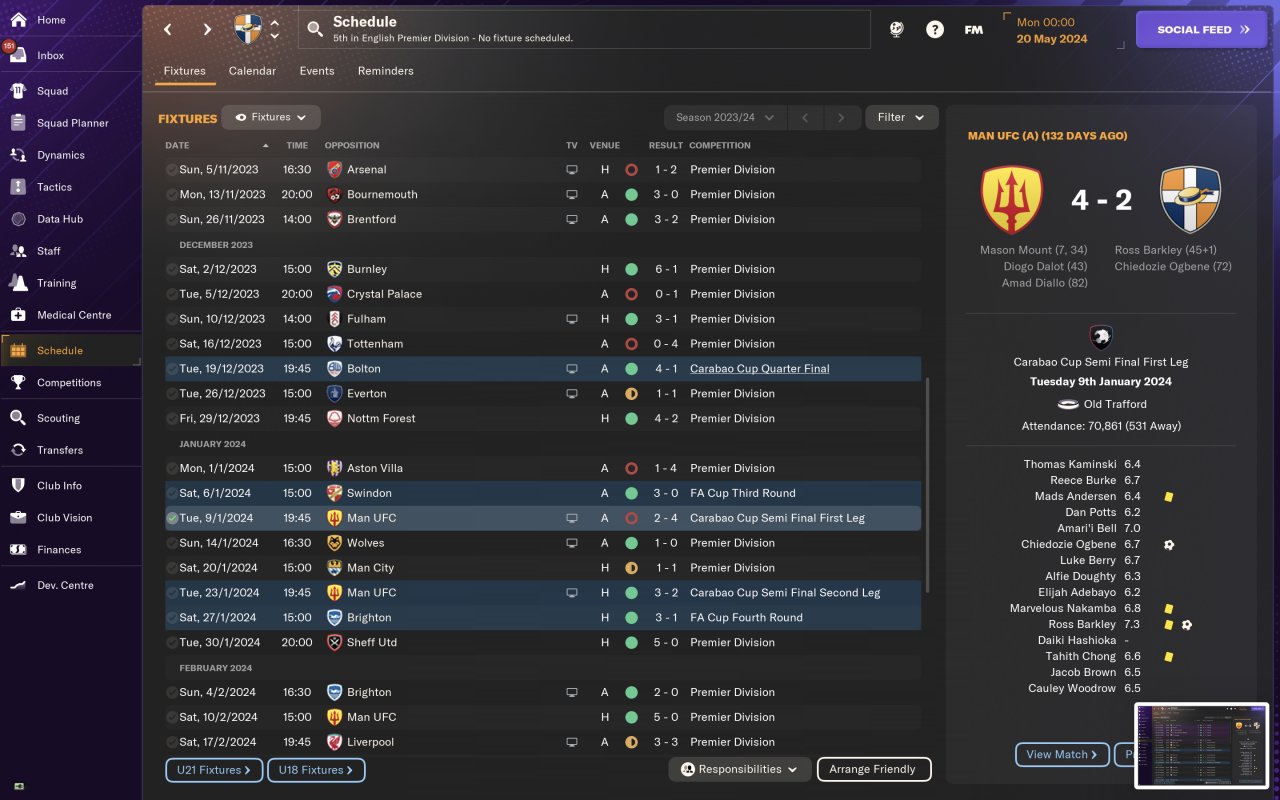Tick the check circle for Sheff Utd fixture
This screenshot has width=1280, height=800.
[x=172, y=642]
